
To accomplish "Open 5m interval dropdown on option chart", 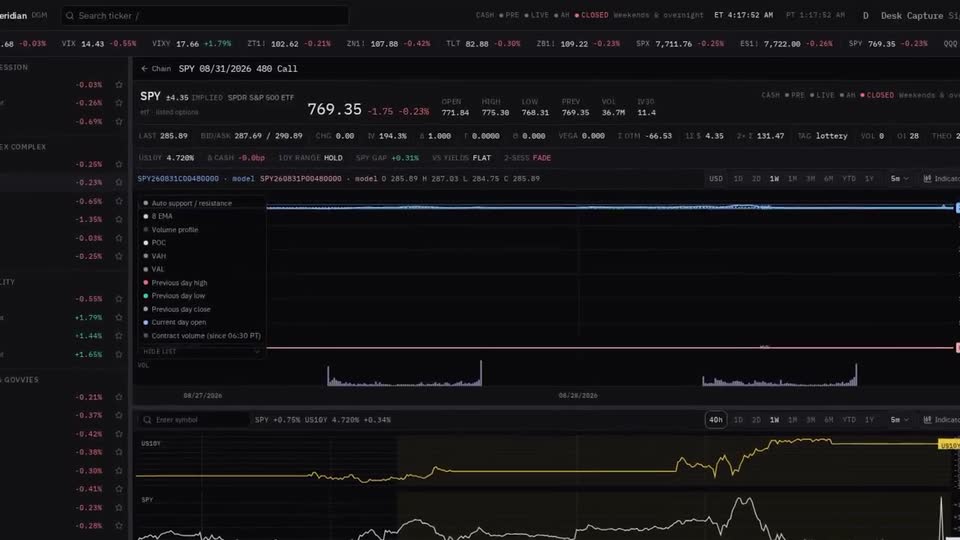I will pyautogui.click(x=899, y=178).
